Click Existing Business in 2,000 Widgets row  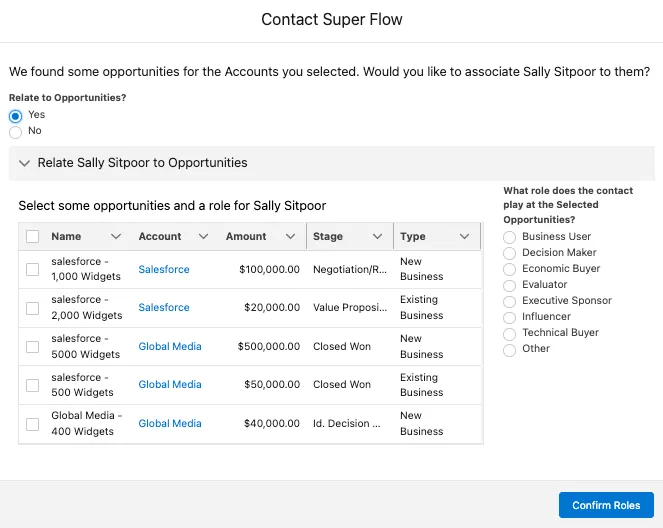[422, 307]
